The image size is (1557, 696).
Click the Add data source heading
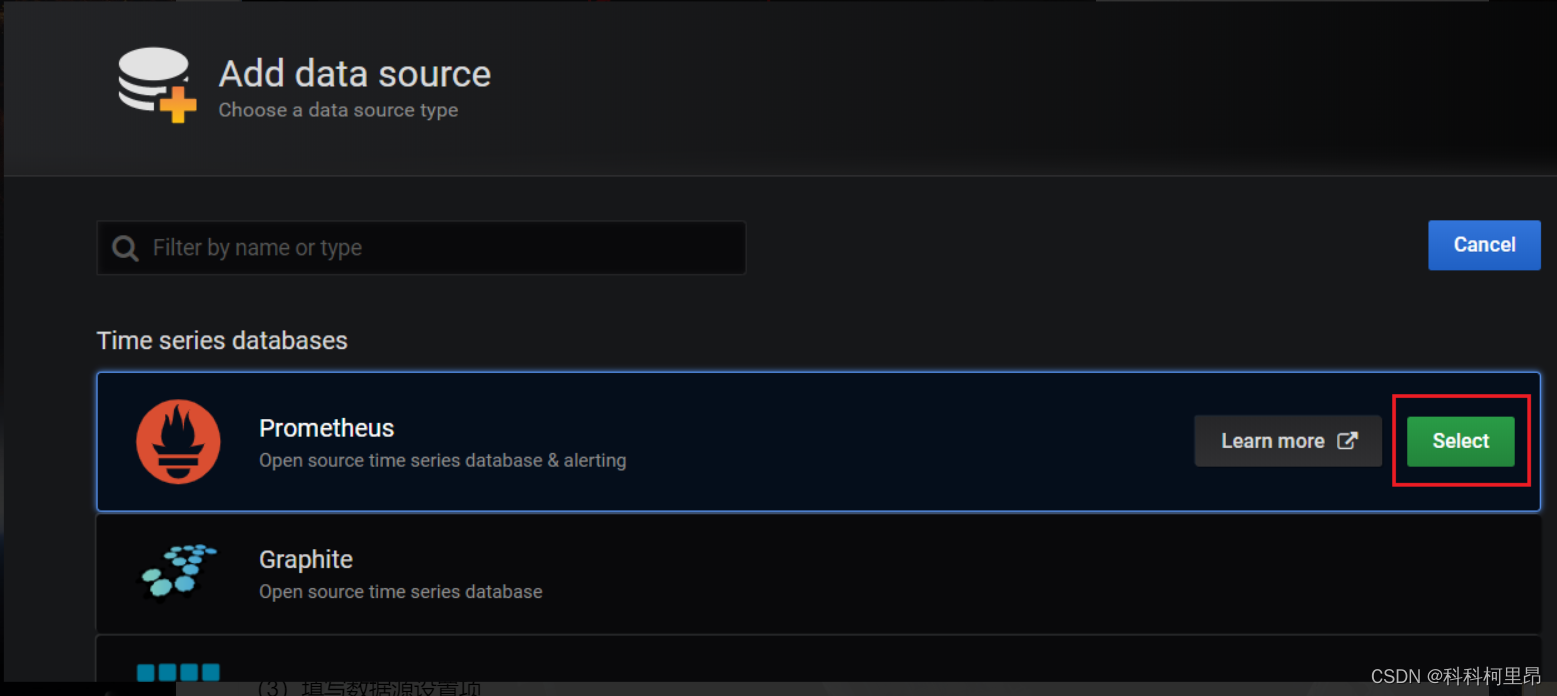[x=355, y=74]
